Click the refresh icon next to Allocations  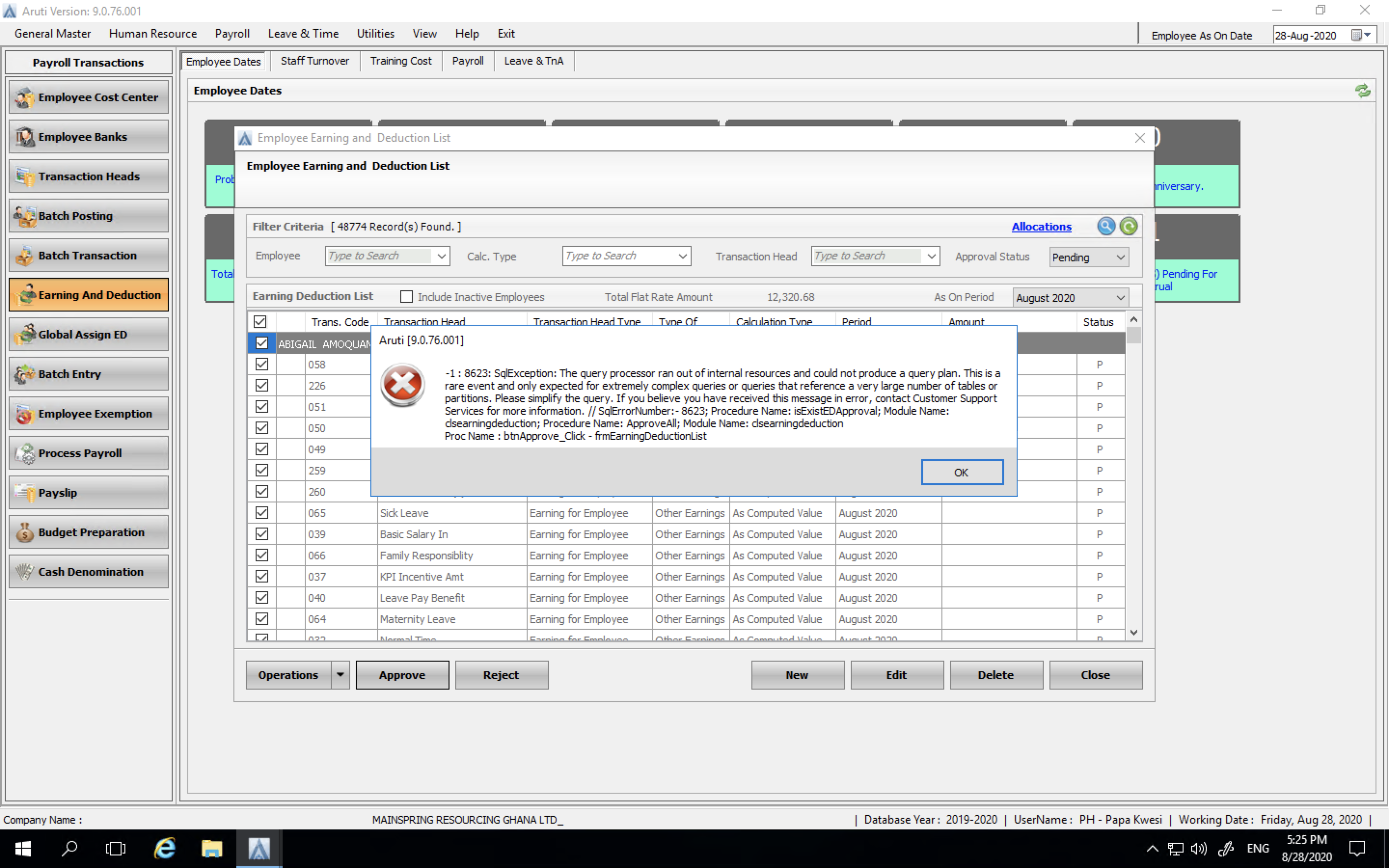[x=1129, y=226]
